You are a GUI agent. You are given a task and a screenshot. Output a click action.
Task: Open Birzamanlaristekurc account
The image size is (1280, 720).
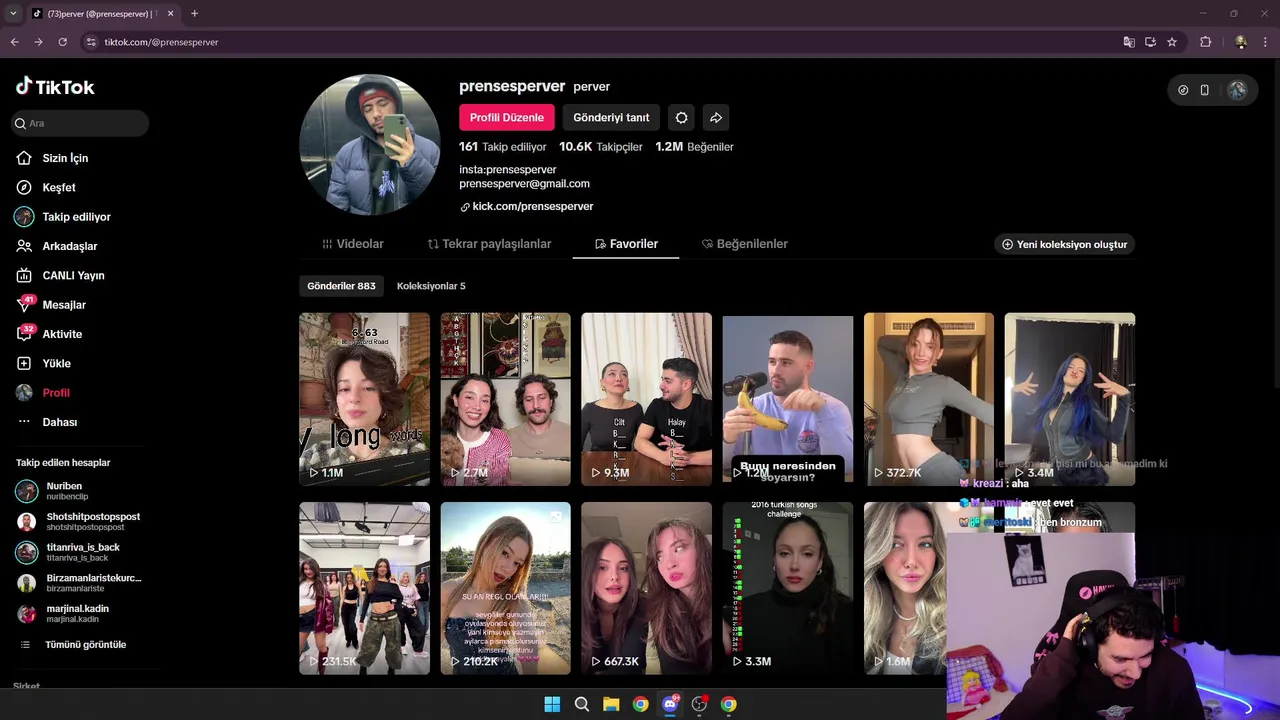point(80,583)
